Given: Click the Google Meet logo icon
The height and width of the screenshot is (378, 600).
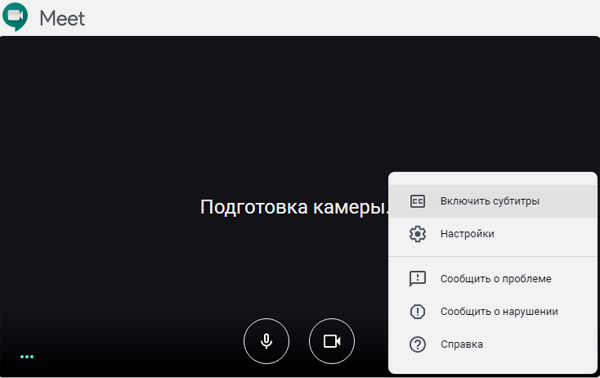Looking at the screenshot, I should [15, 16].
